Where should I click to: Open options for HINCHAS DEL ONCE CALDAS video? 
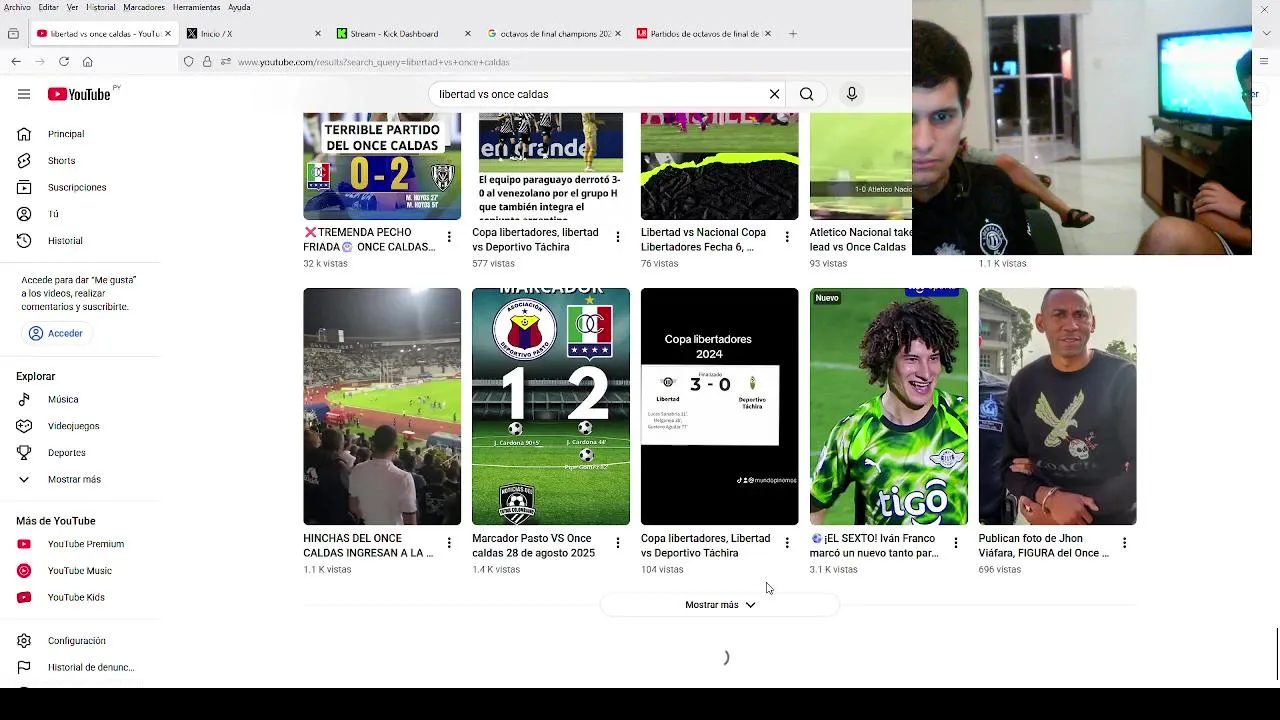(449, 543)
